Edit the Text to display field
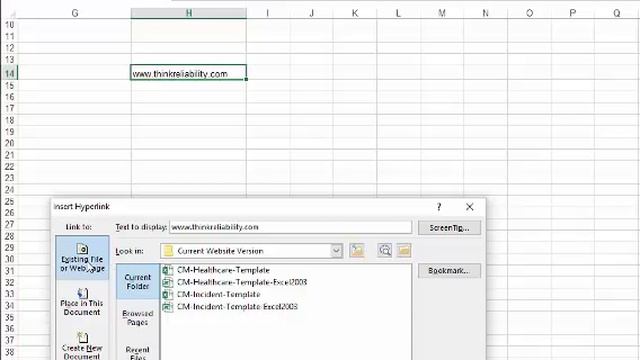Viewport: 640px width, 360px height. click(291, 227)
